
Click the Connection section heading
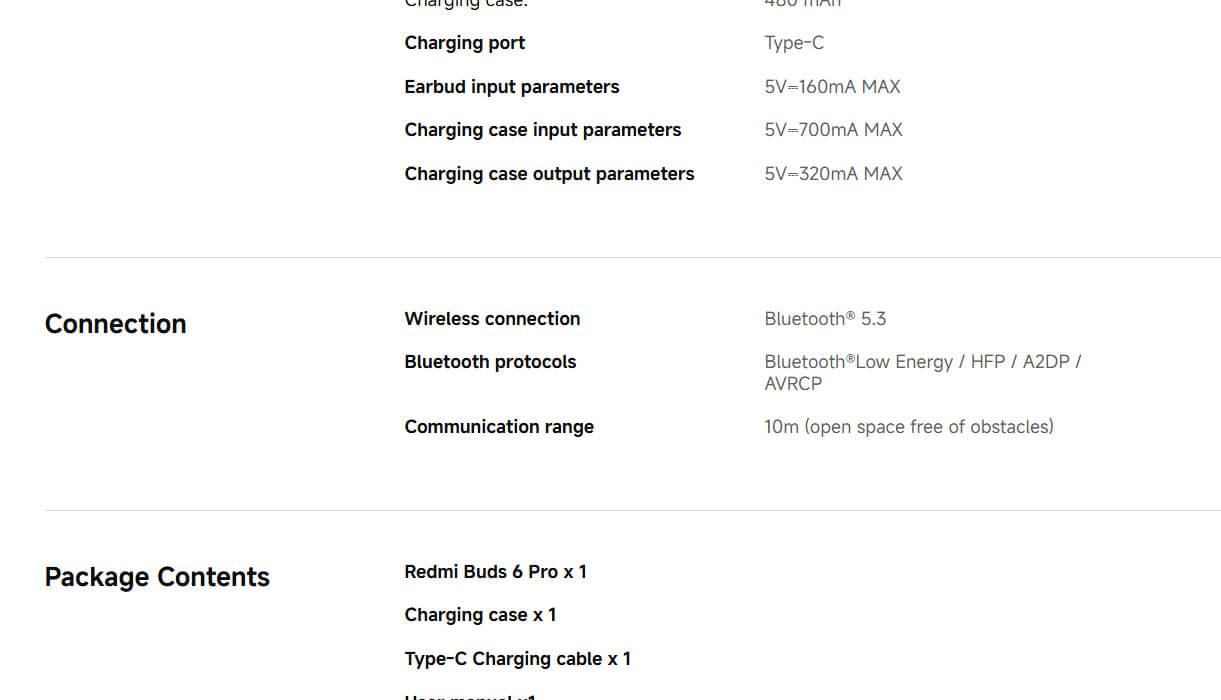(115, 324)
